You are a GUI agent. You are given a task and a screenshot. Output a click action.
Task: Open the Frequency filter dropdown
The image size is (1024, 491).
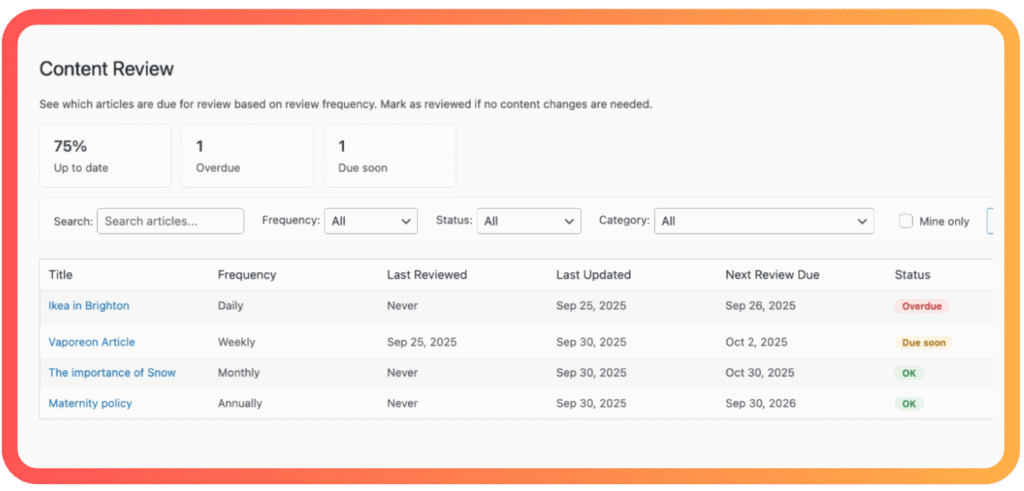click(x=370, y=221)
